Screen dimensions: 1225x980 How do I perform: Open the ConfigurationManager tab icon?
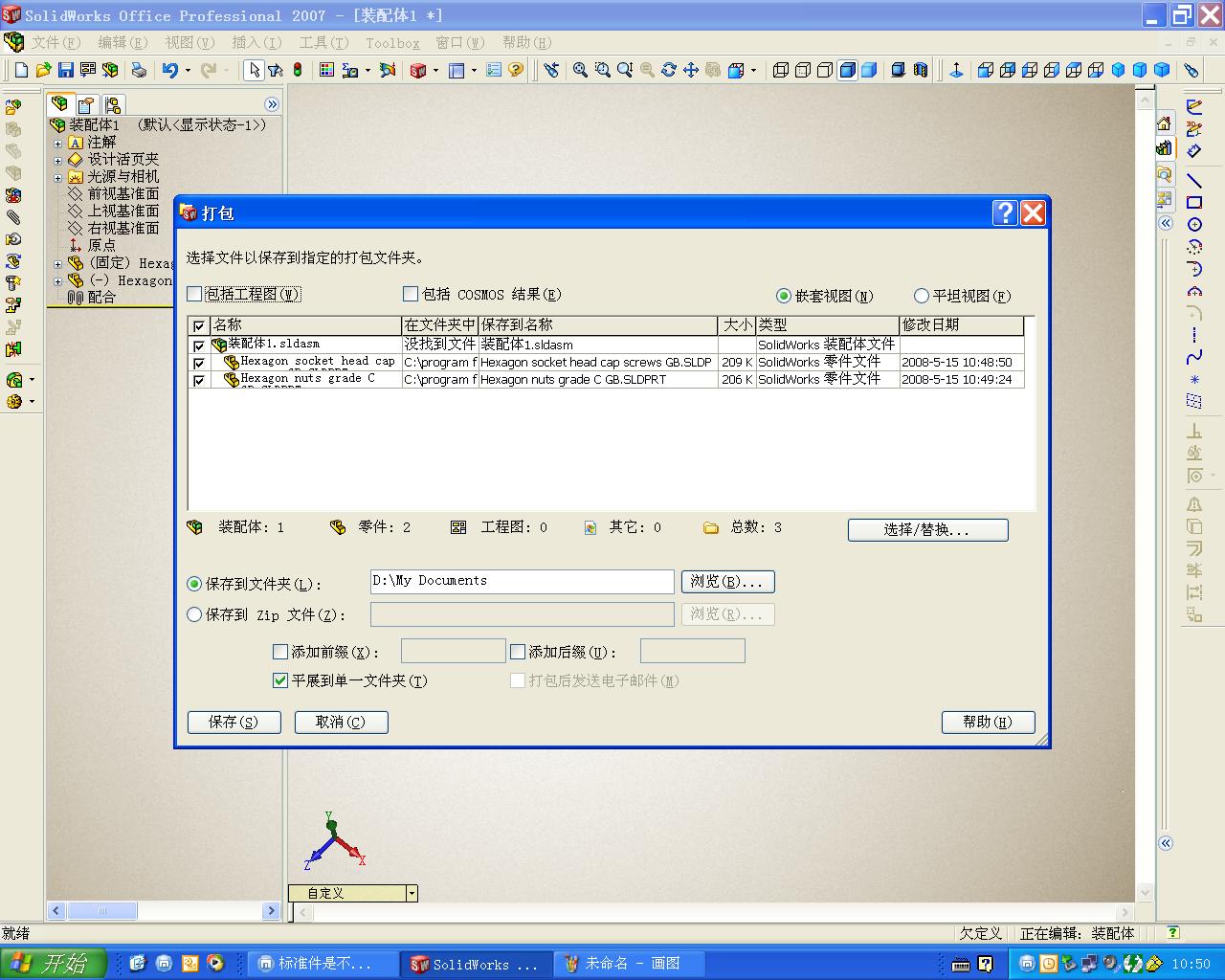point(113,104)
